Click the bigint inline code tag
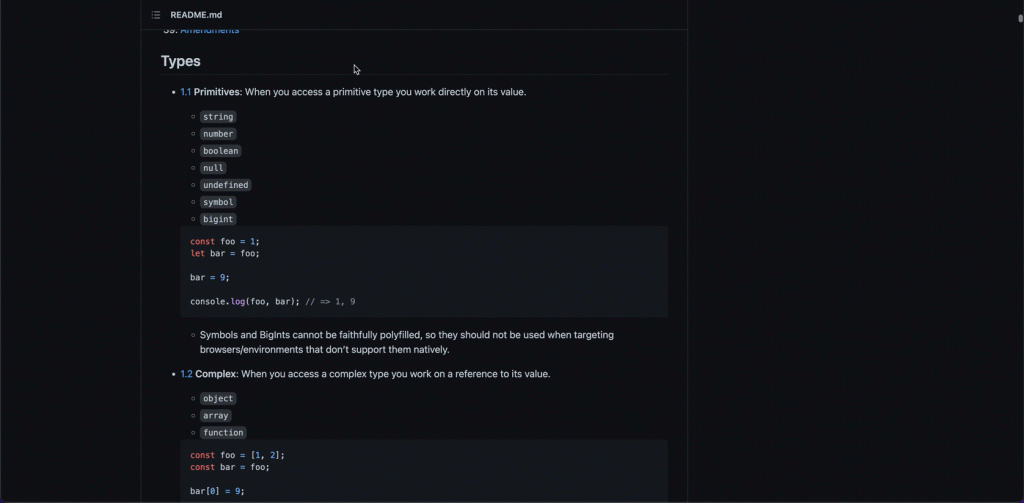Image resolution: width=1024 pixels, height=503 pixels. tap(218, 219)
